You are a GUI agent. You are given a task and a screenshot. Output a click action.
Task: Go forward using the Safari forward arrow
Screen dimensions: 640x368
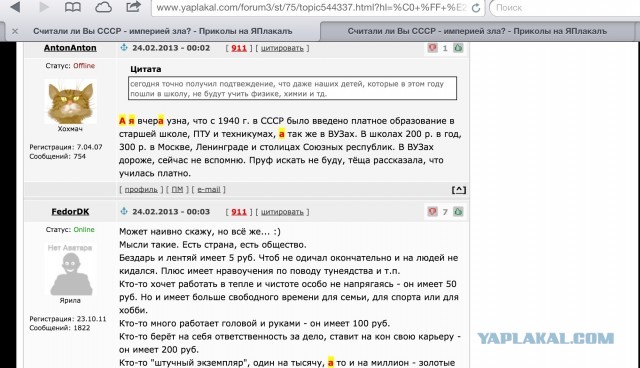[44, 7]
